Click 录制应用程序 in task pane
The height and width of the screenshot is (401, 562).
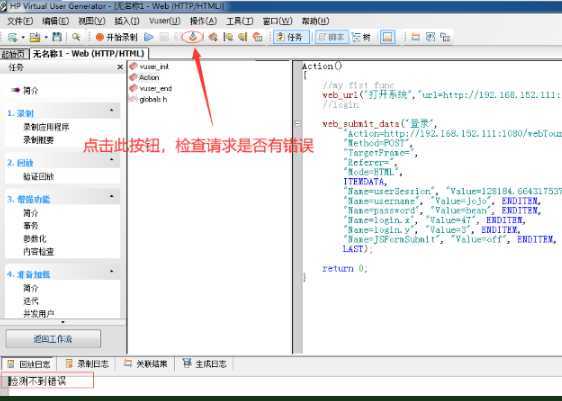(46, 127)
